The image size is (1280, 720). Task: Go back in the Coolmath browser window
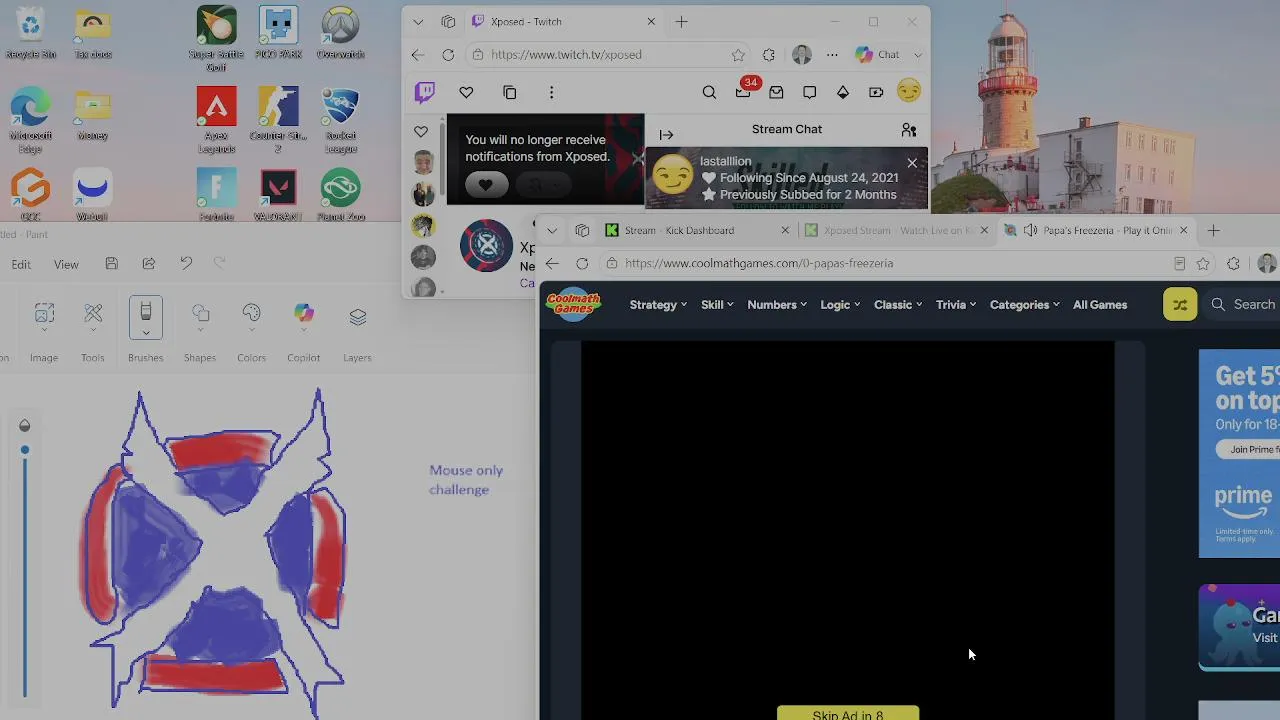click(x=552, y=263)
